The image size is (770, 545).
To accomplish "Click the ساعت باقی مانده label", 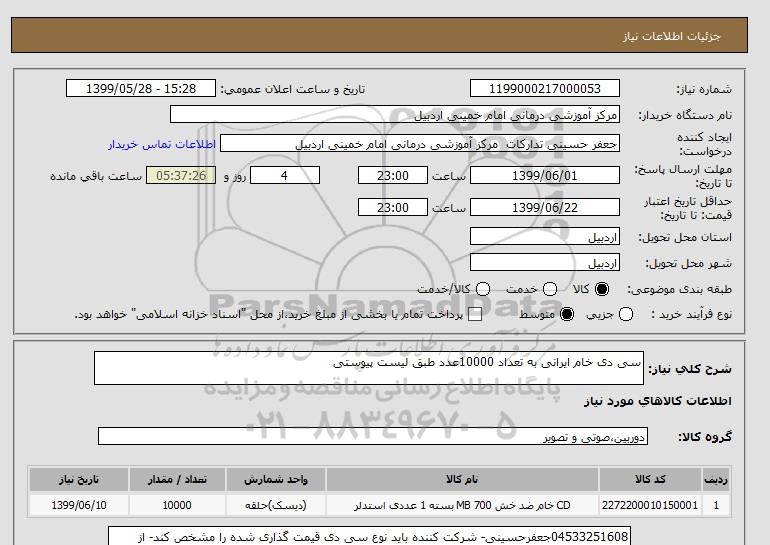I will point(96,176).
